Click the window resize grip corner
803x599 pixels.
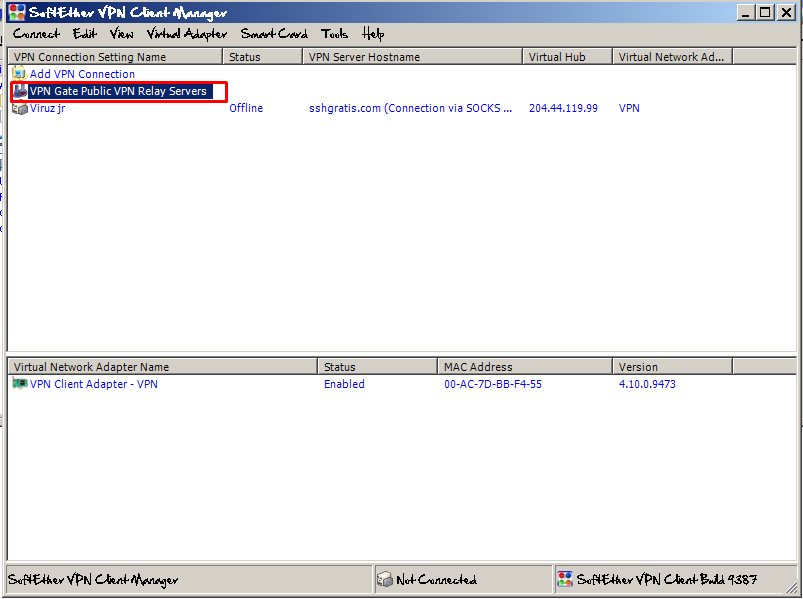[792, 587]
